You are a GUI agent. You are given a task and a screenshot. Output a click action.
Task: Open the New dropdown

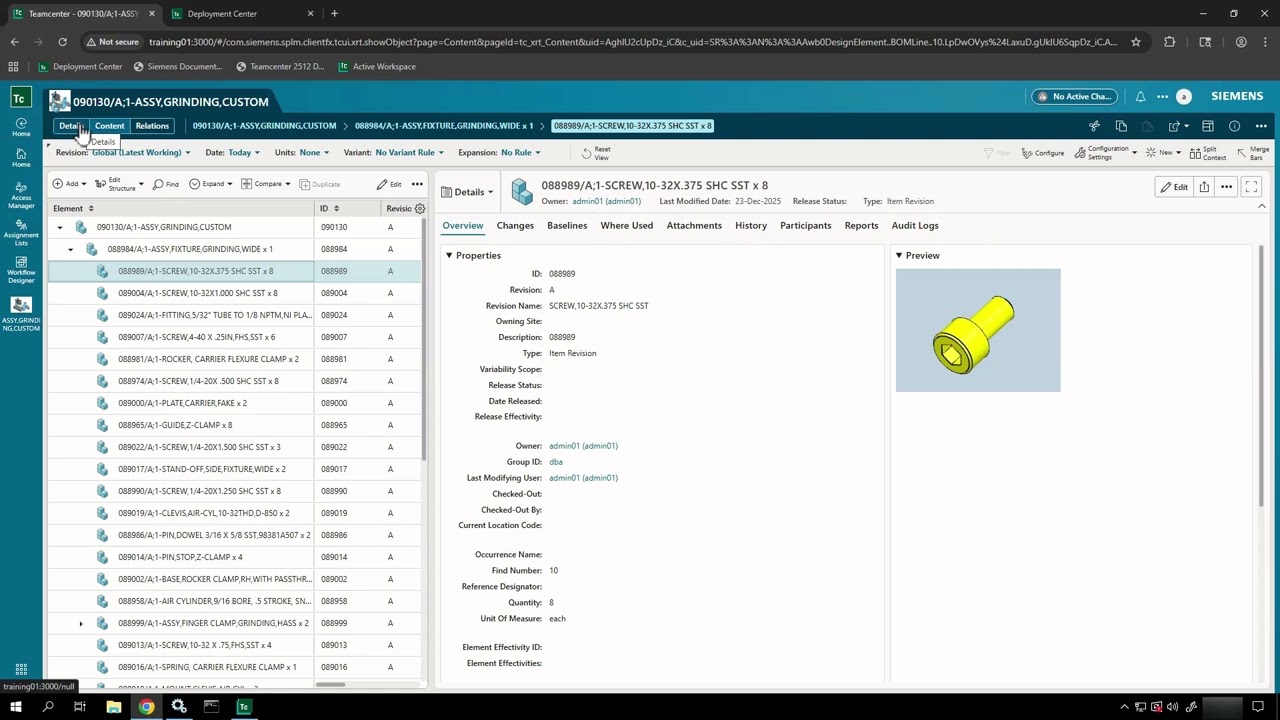(x=1165, y=153)
